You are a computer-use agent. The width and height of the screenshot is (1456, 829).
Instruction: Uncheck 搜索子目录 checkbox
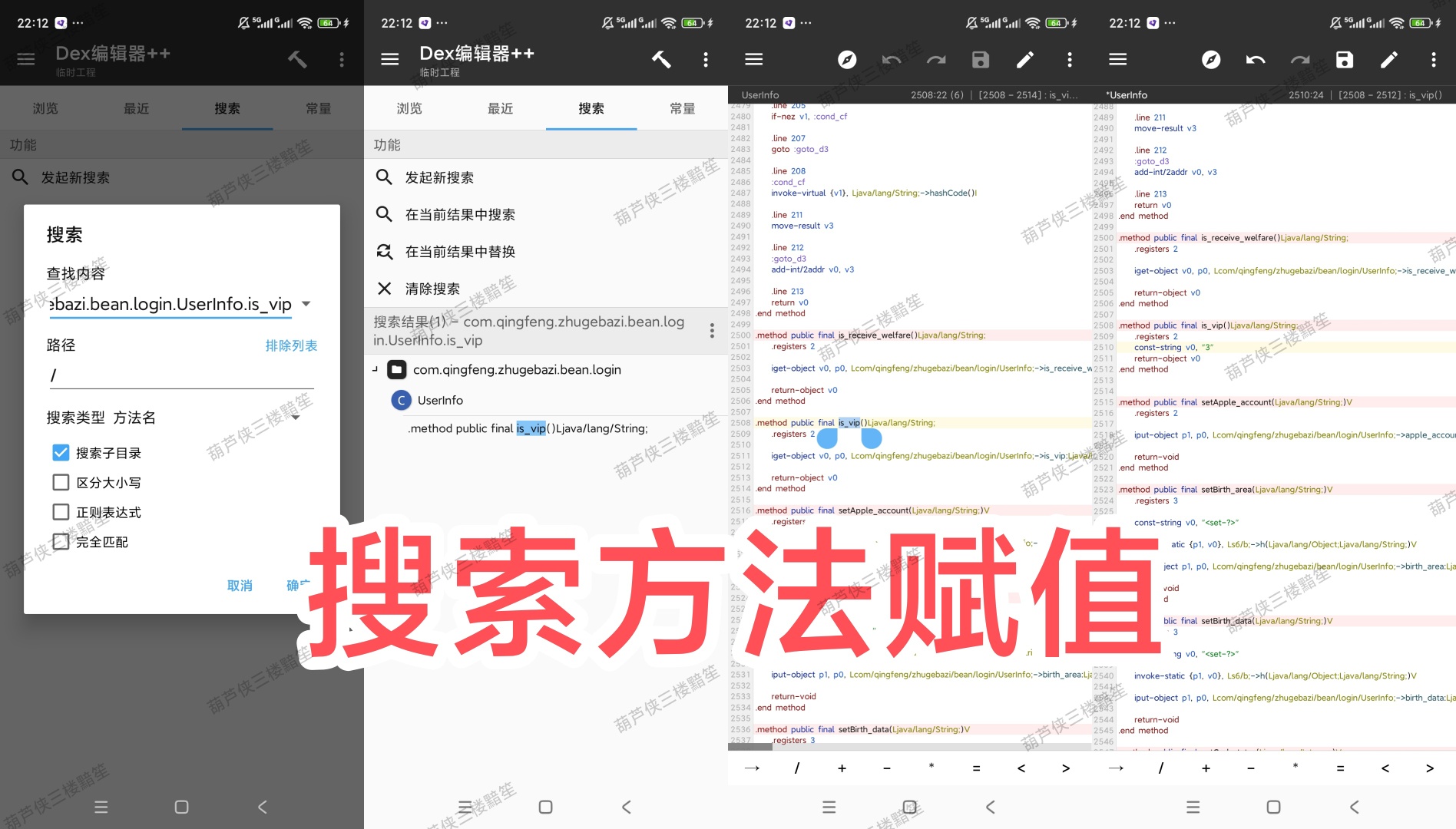(61, 453)
